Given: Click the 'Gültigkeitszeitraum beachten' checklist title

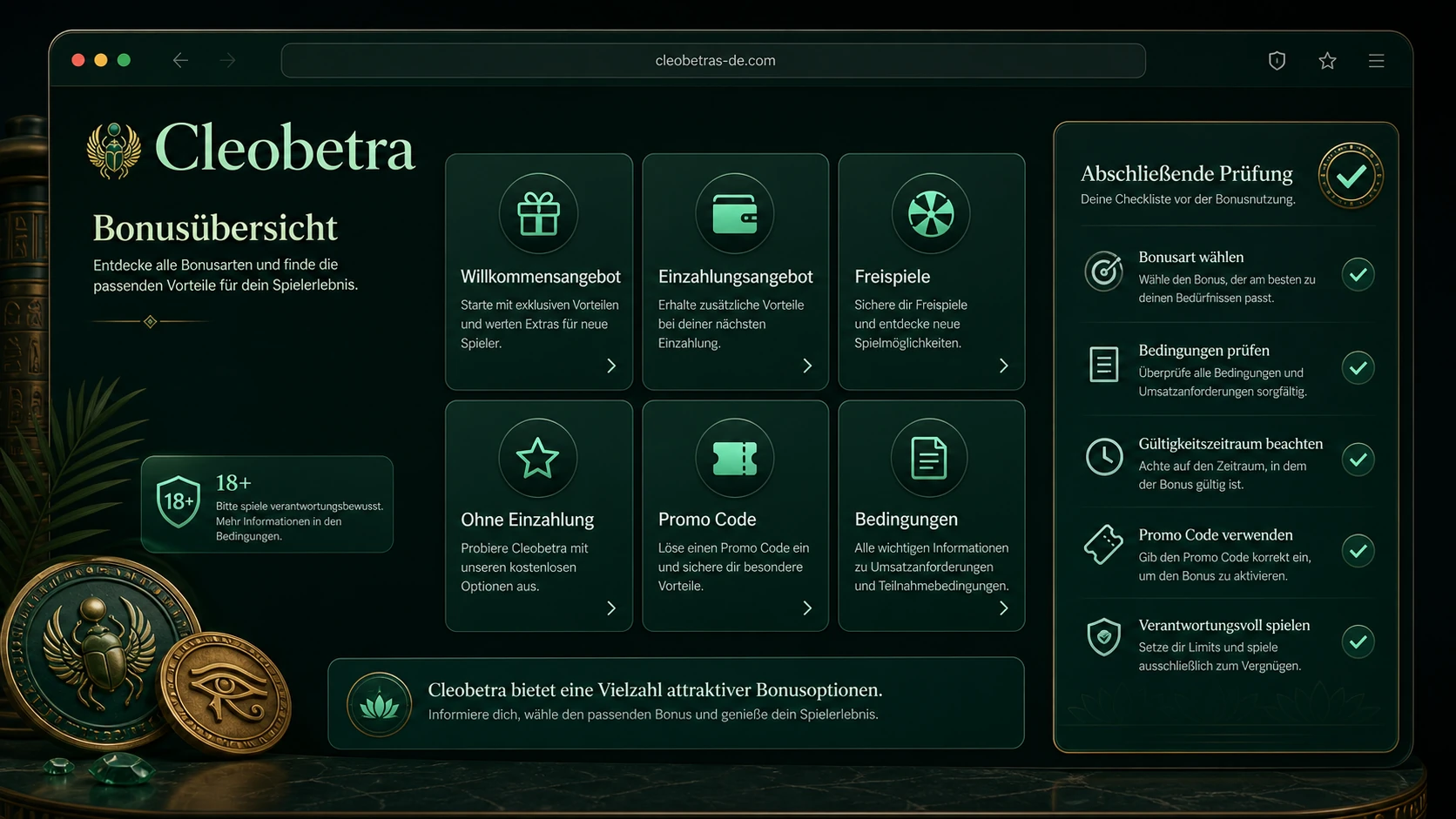Looking at the screenshot, I should pyautogui.click(x=1230, y=444).
